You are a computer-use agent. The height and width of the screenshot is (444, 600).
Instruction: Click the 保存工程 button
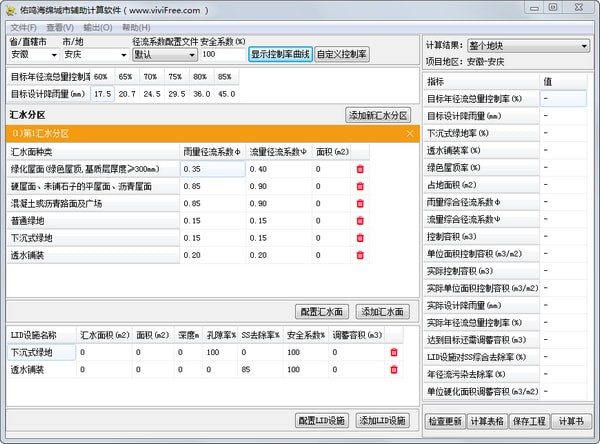point(530,421)
